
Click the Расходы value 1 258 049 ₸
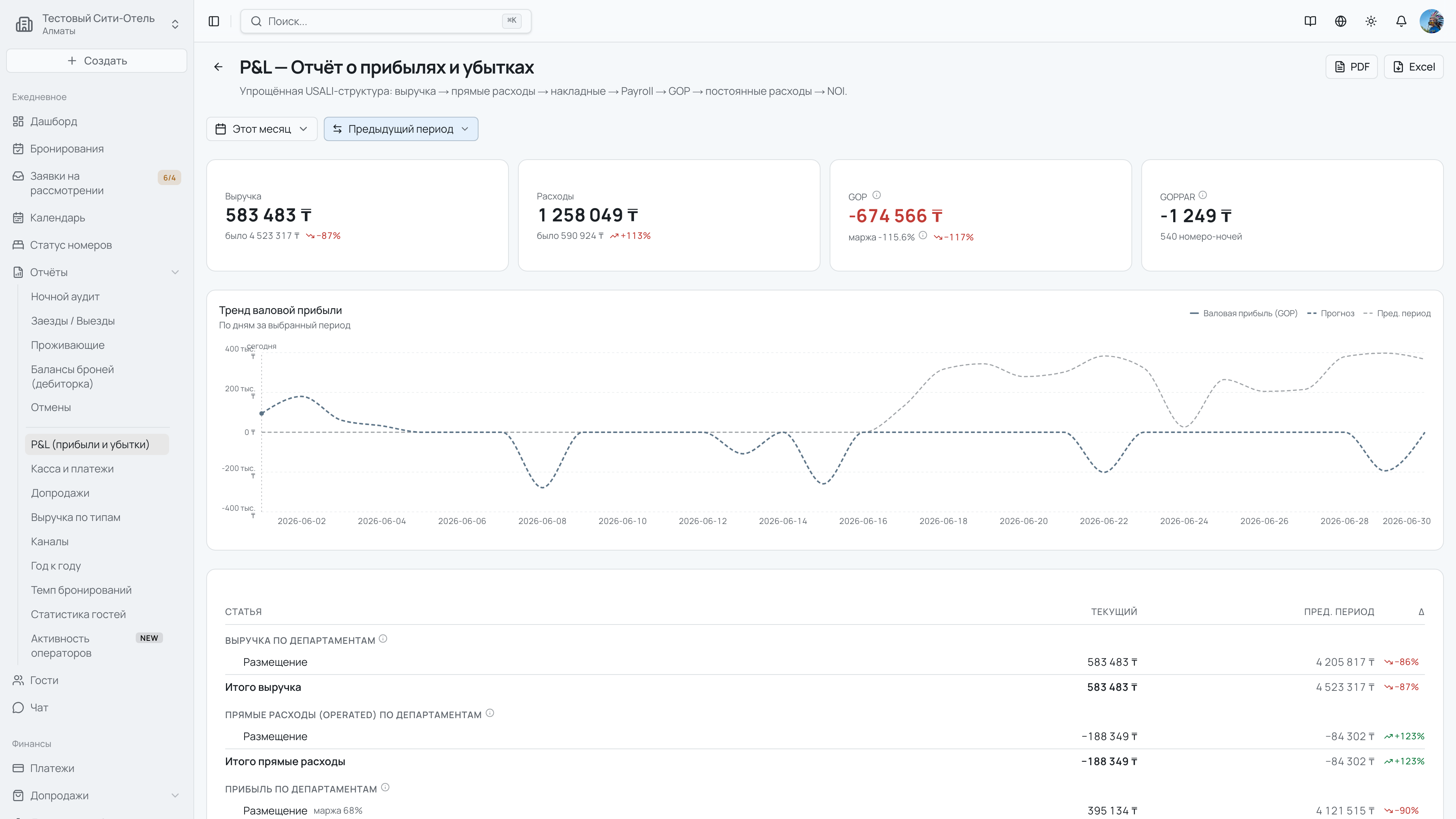click(x=588, y=215)
